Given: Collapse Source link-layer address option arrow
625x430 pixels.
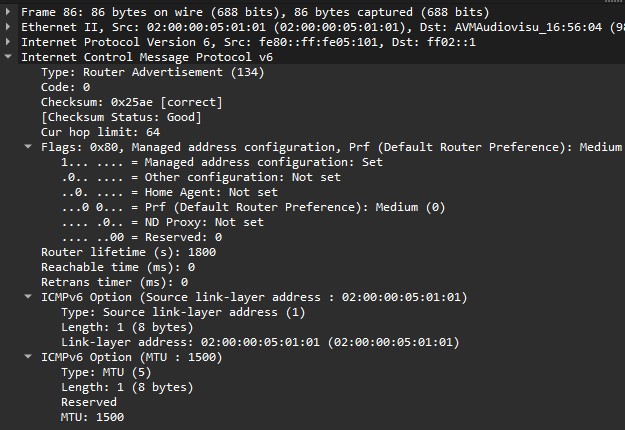Looking at the screenshot, I should [28, 296].
